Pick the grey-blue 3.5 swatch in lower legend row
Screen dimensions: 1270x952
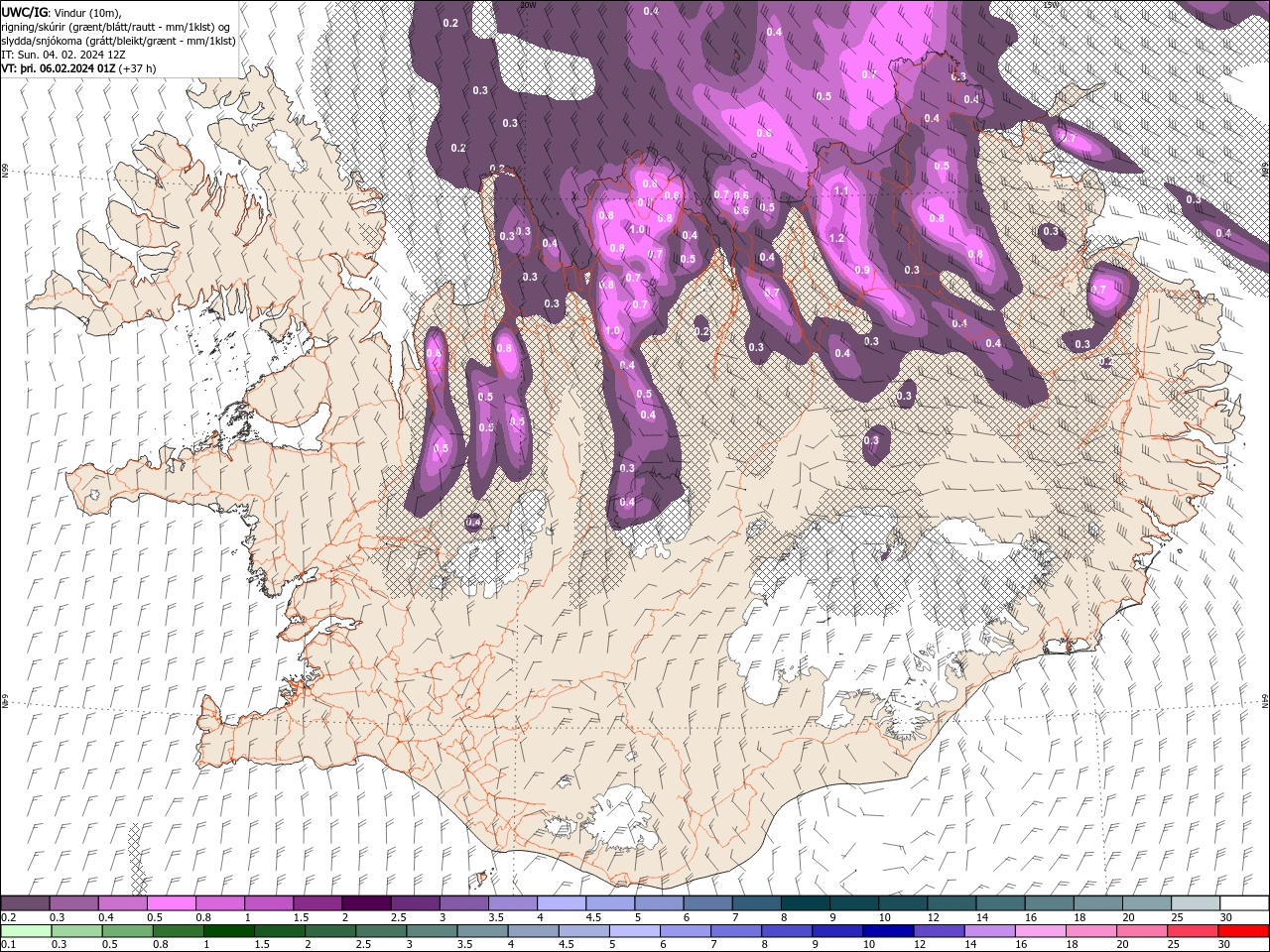[483, 930]
